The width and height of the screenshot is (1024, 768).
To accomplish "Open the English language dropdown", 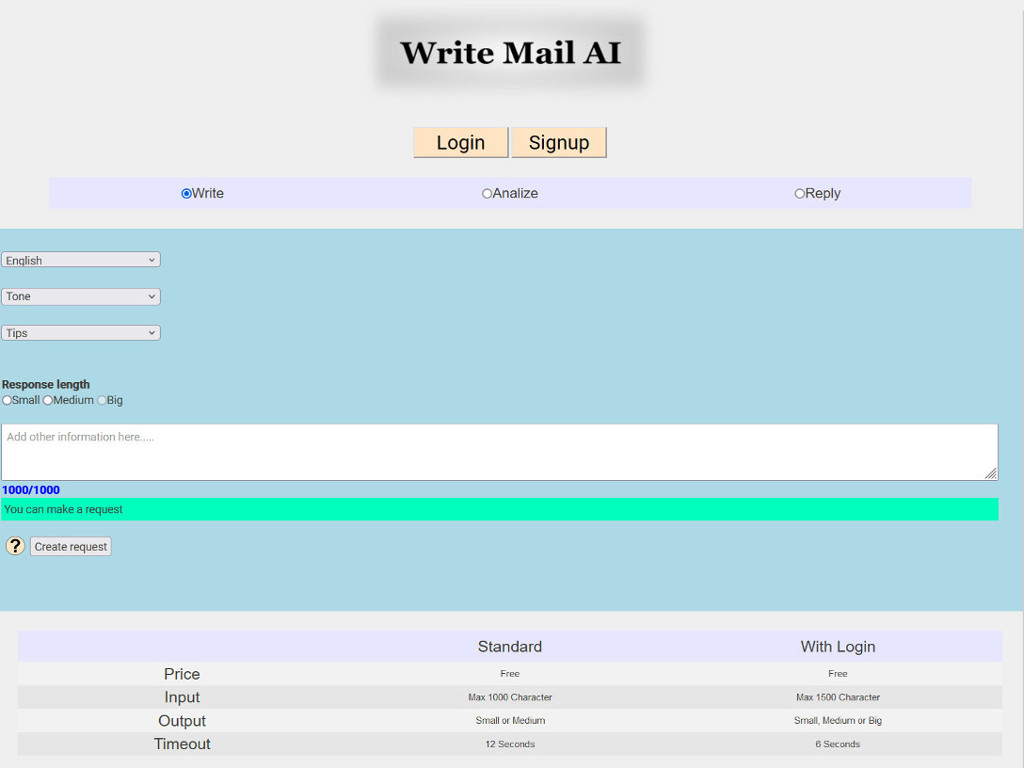I will 81,260.
